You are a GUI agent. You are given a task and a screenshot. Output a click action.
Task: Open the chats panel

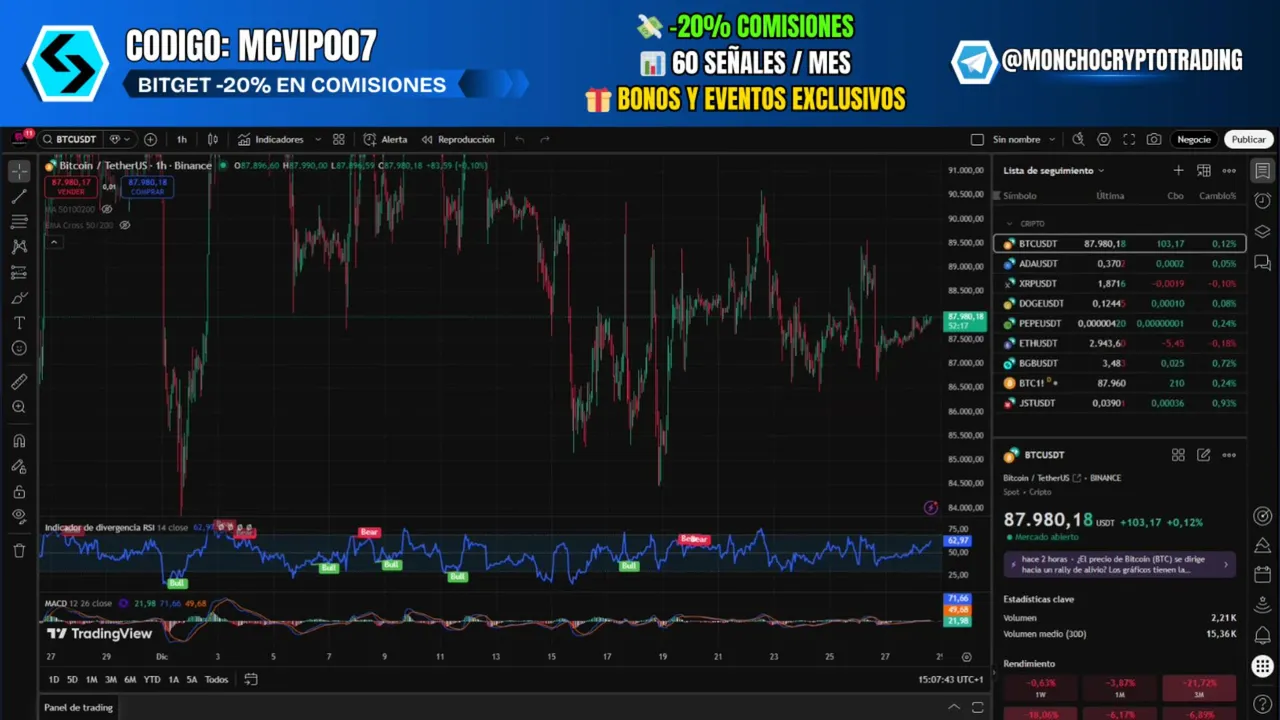[x=1262, y=263]
